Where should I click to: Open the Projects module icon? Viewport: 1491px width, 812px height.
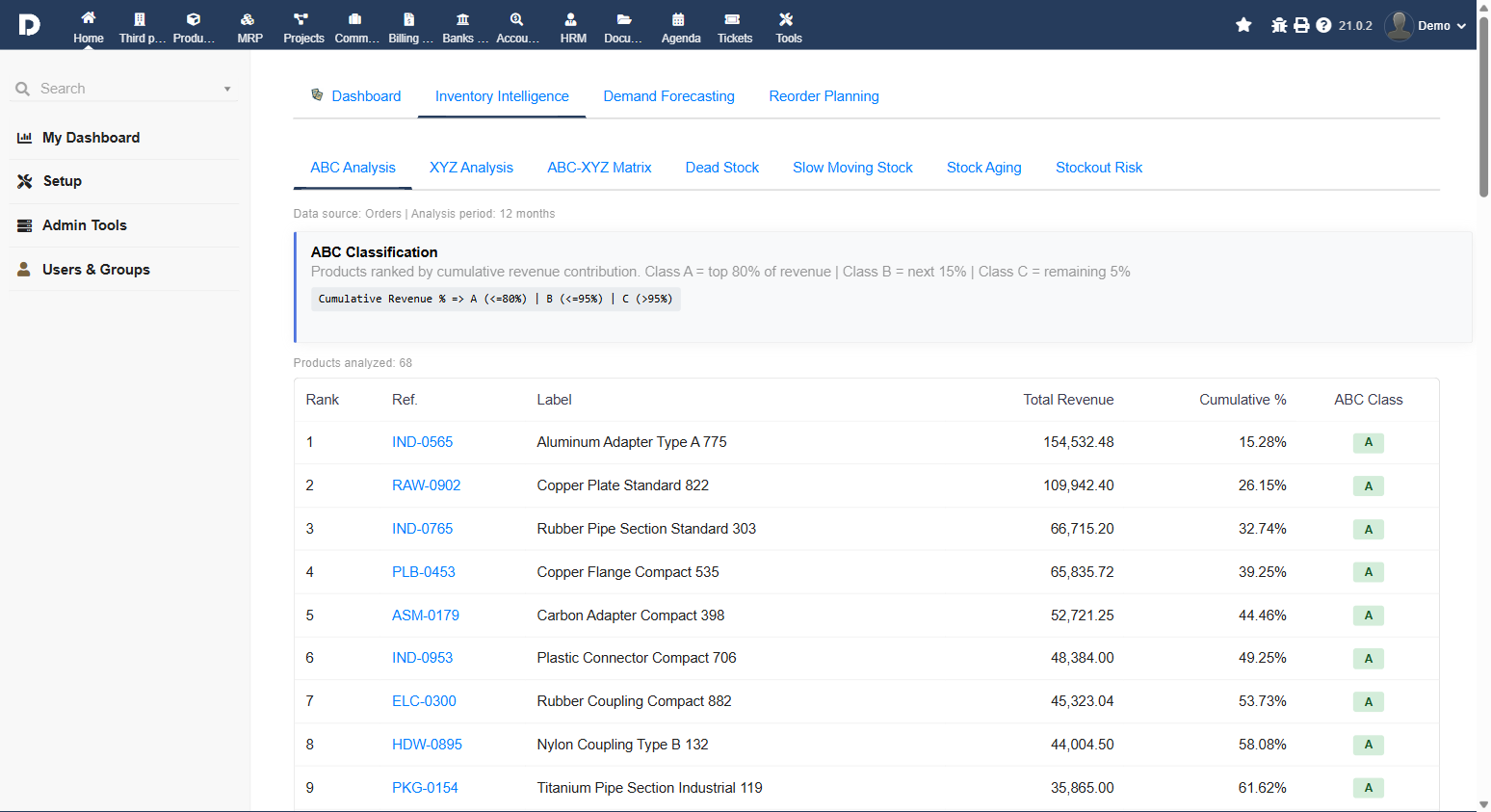(x=302, y=19)
